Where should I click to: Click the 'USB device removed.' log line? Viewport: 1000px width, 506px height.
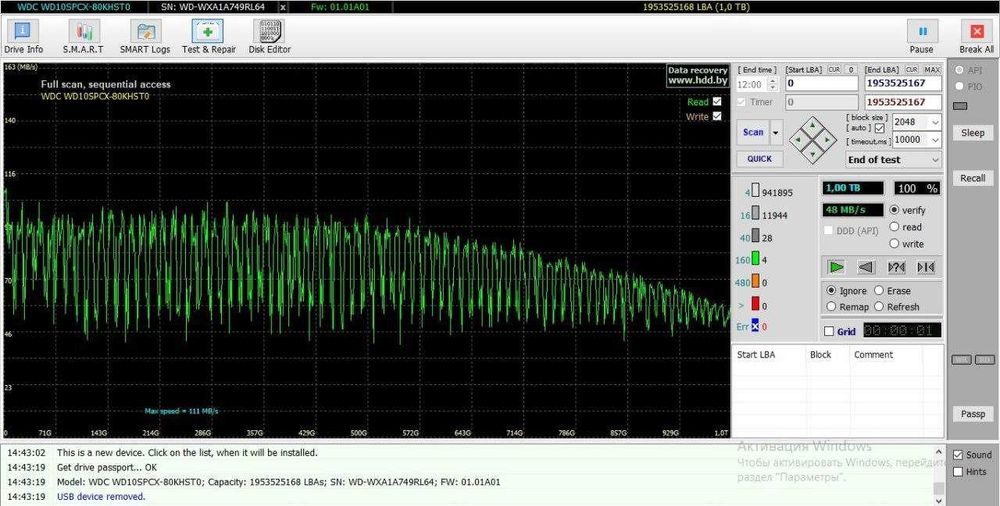click(x=101, y=496)
